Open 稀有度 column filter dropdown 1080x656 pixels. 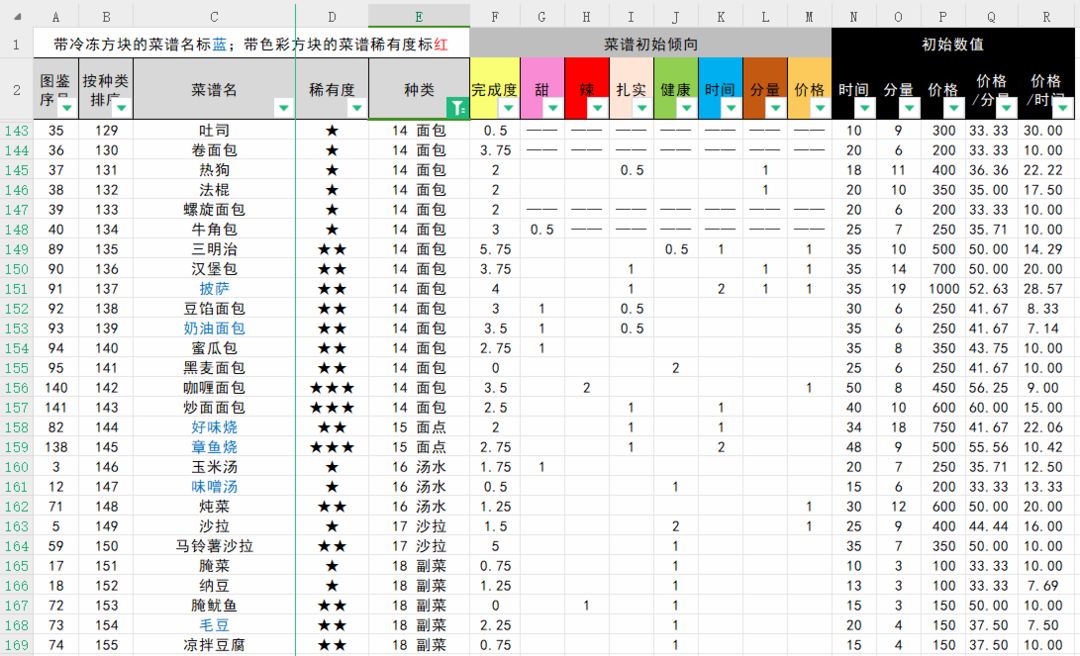[357, 107]
